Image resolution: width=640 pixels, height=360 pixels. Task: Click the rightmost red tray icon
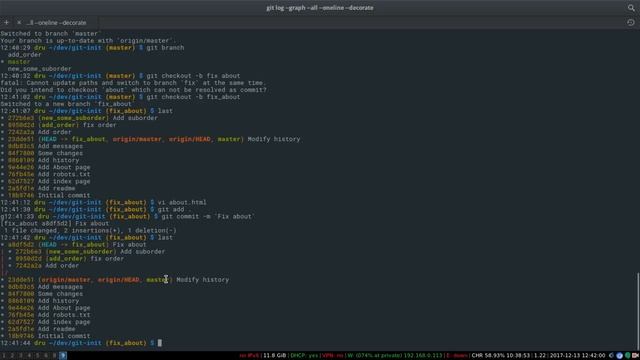[x=636, y=356]
